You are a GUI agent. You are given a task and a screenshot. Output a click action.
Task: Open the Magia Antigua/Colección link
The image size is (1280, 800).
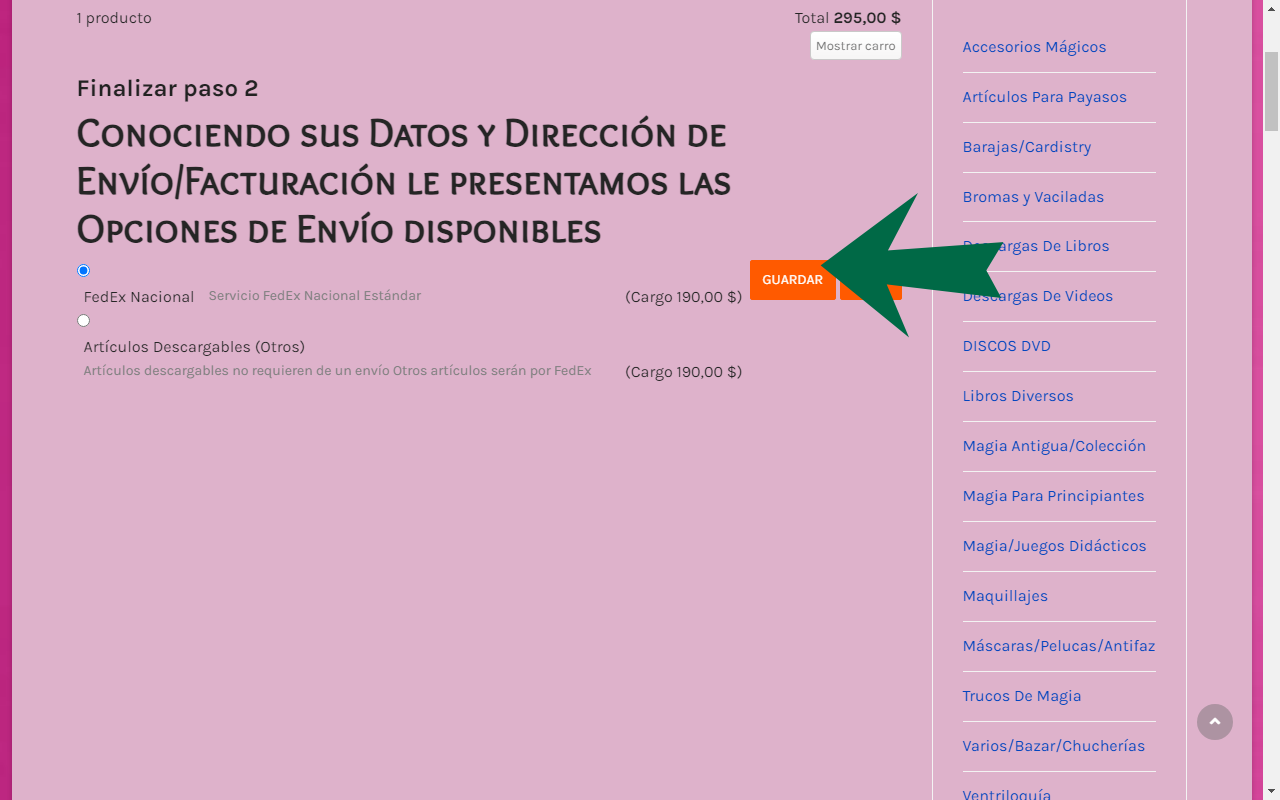[1054, 446]
